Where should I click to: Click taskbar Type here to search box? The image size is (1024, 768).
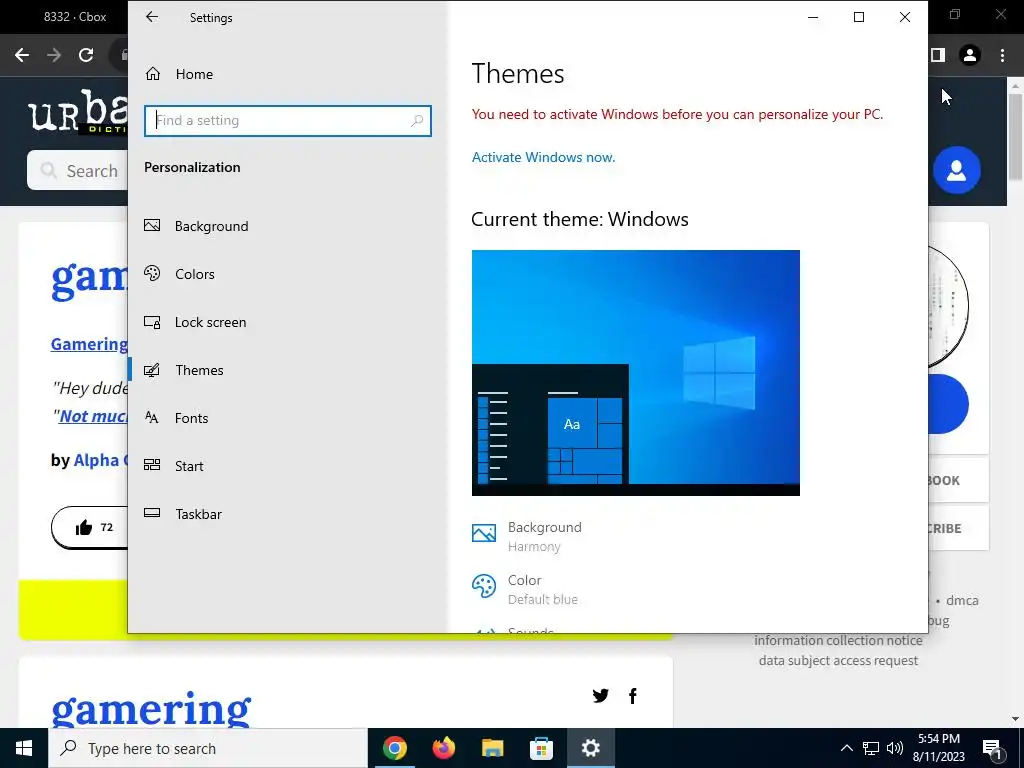(208, 748)
